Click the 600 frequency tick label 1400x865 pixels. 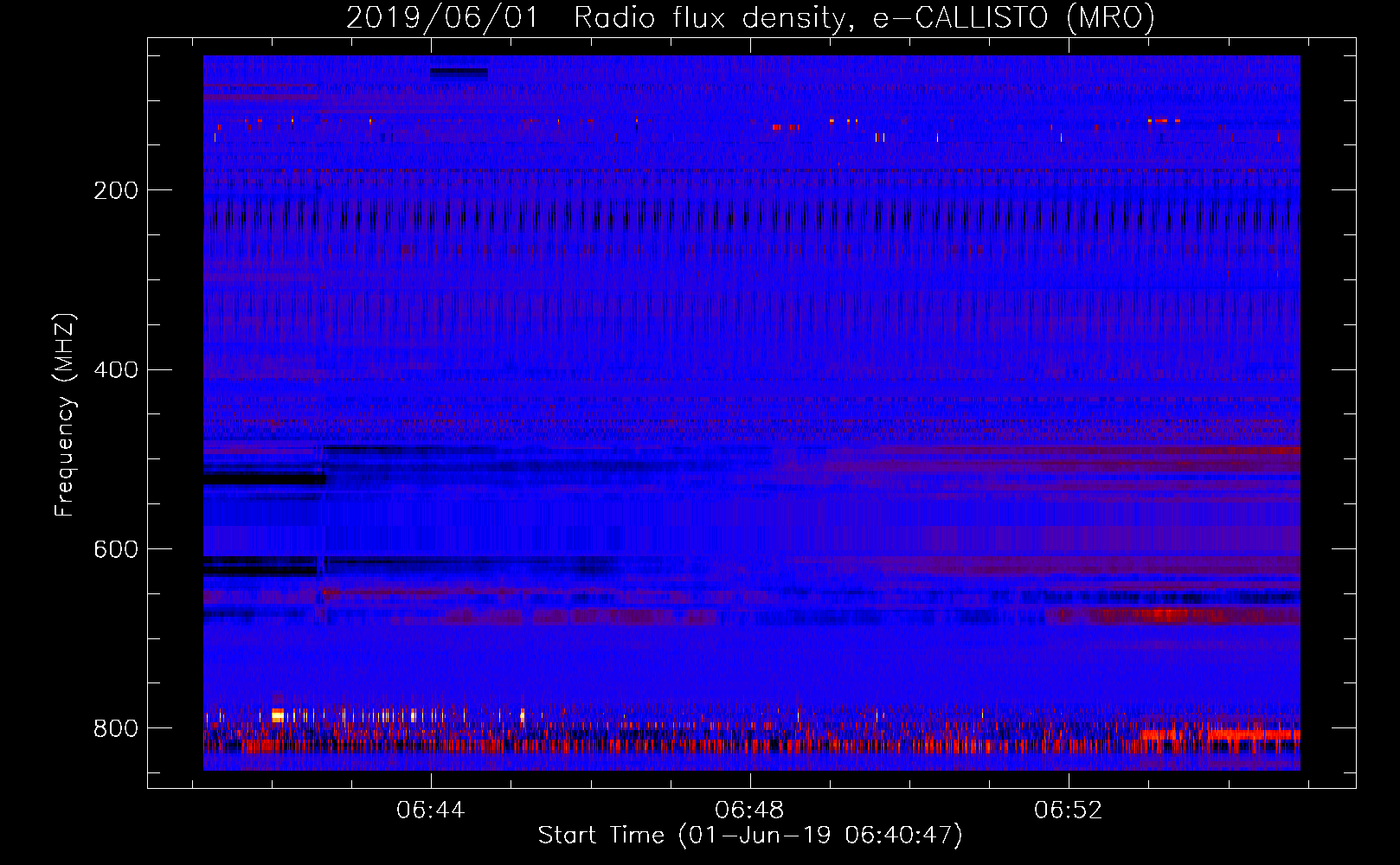point(116,549)
